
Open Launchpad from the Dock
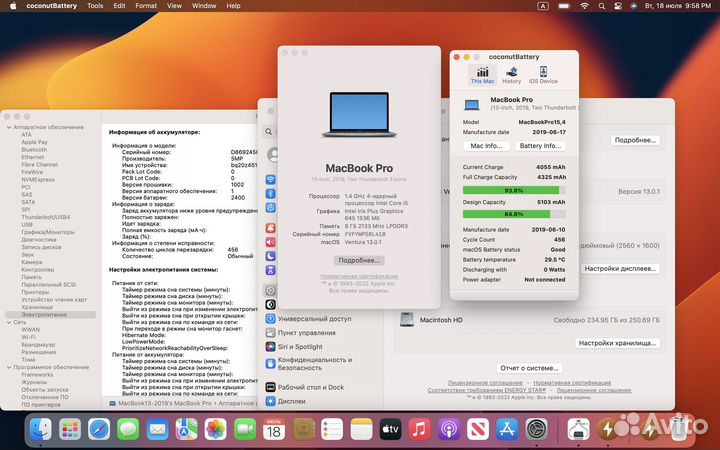(x=70, y=429)
